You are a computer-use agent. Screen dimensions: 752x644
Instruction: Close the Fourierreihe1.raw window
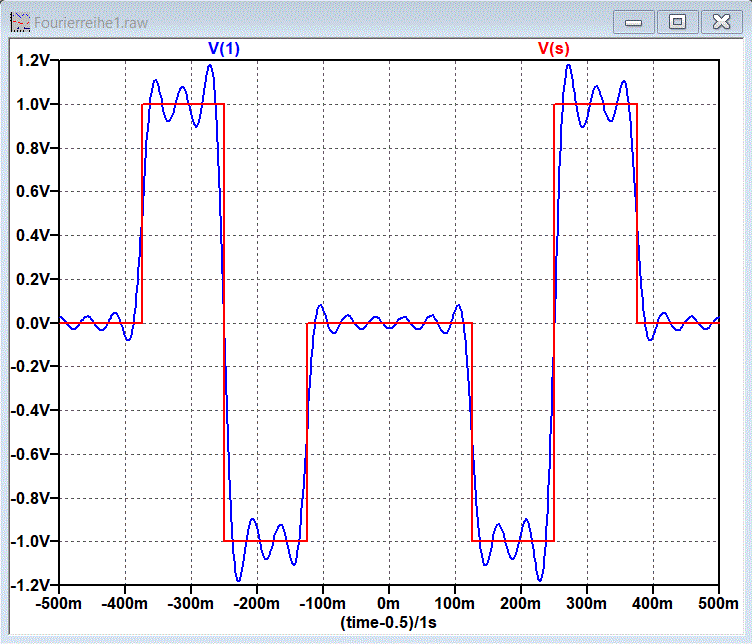pyautogui.click(x=721, y=22)
